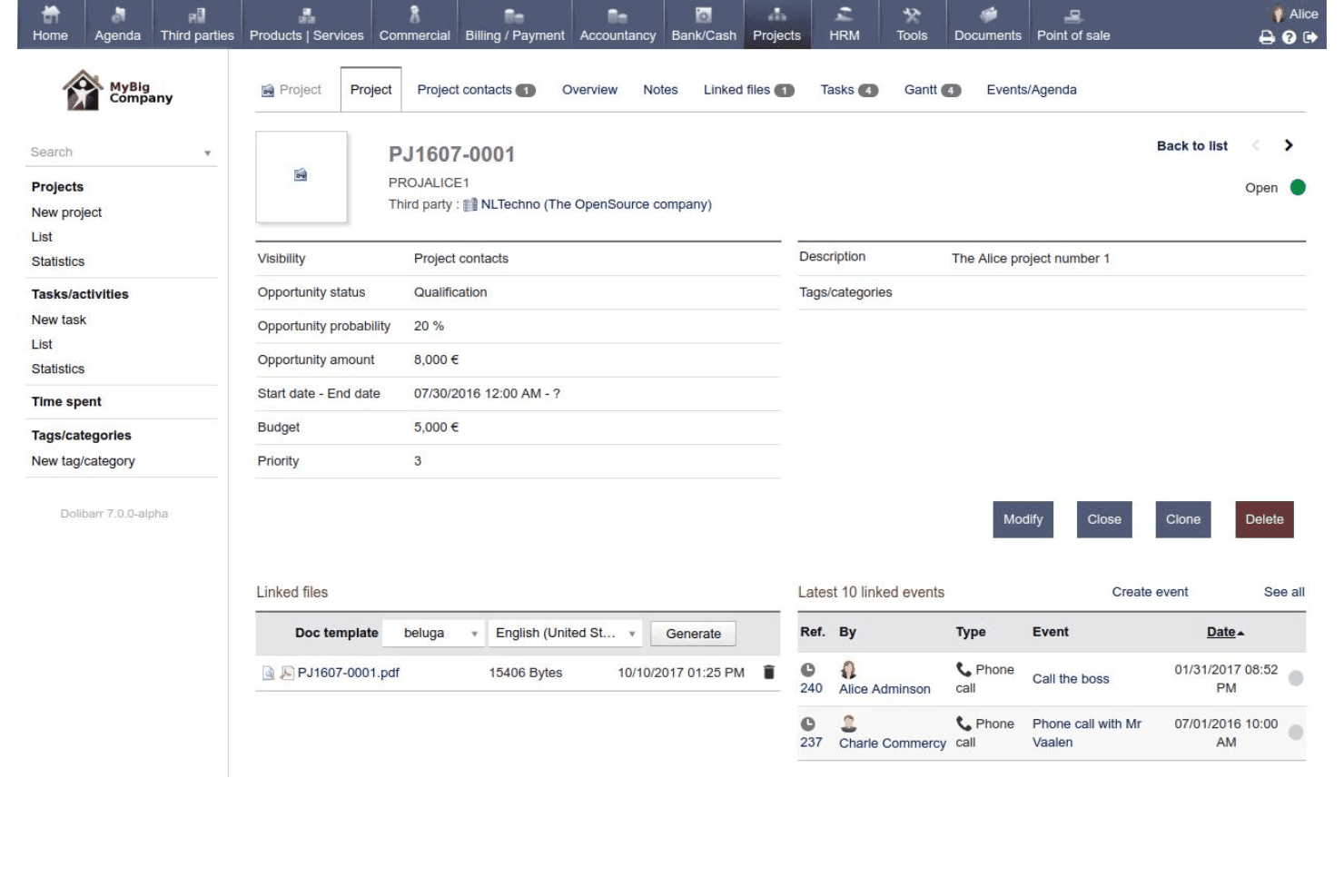This screenshot has width=1344, height=896.
Task: Open the Bank/Cash module
Action: (x=704, y=25)
